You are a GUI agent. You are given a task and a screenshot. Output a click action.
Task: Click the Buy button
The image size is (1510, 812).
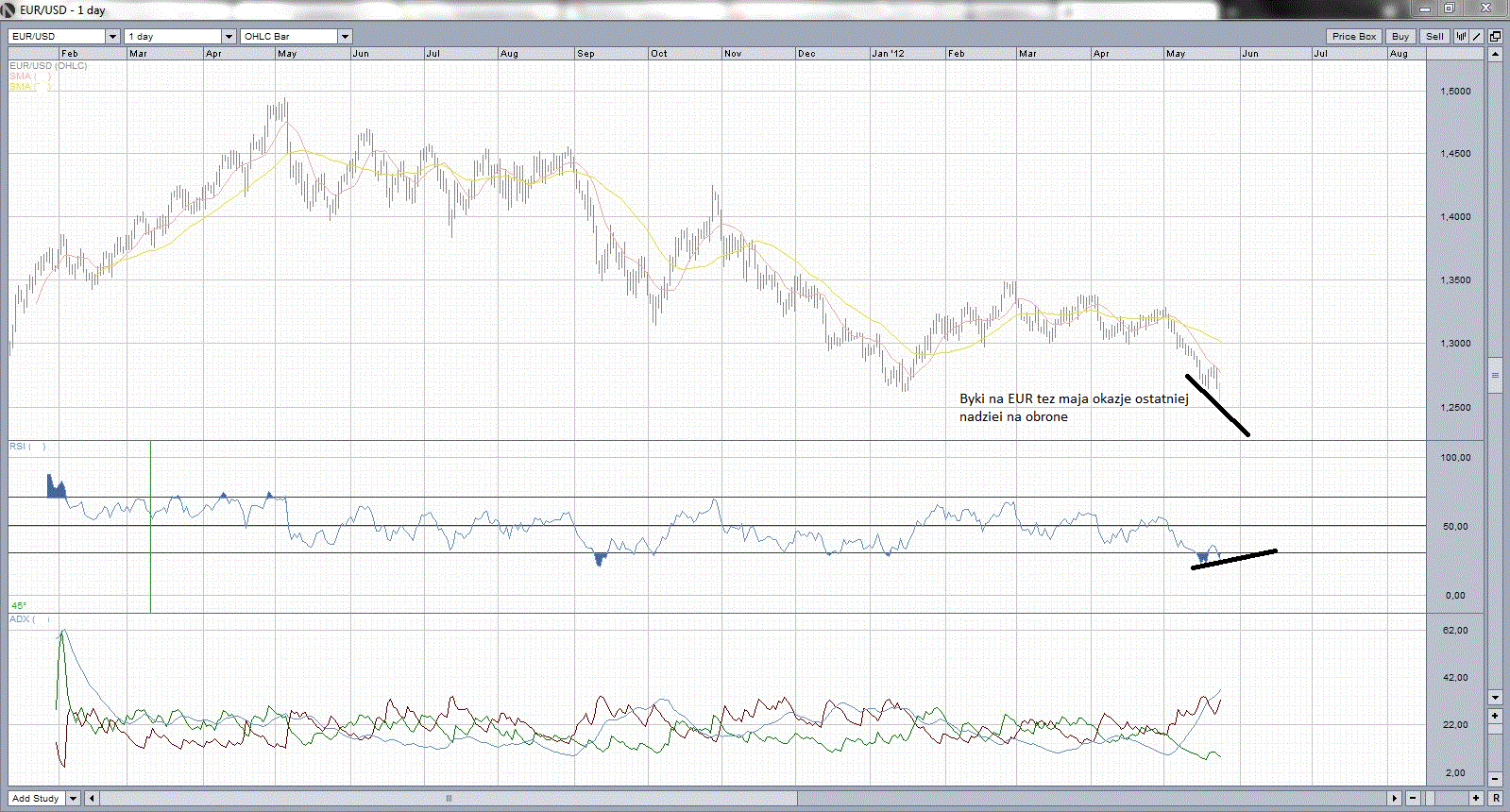[1400, 37]
